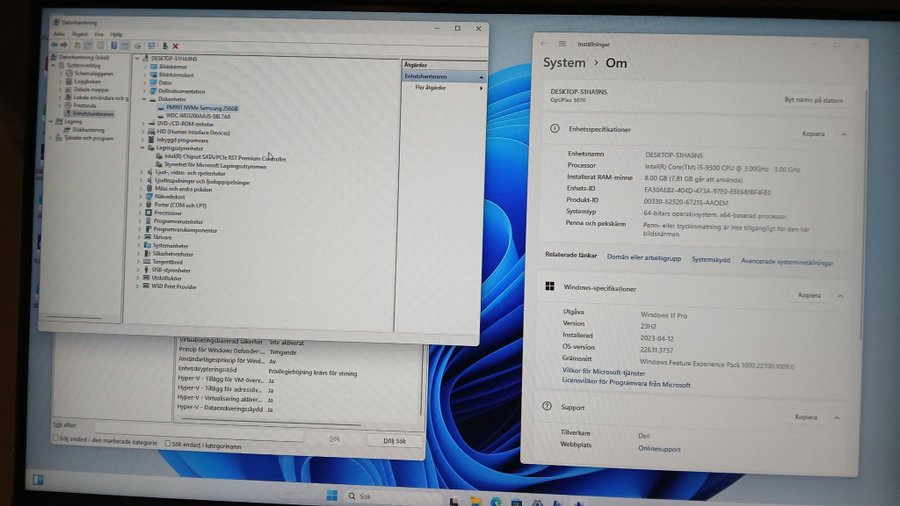This screenshot has width=900, height=506.
Task: Click the back arrow in Datorhantering toolbar
Action: pos(55,46)
